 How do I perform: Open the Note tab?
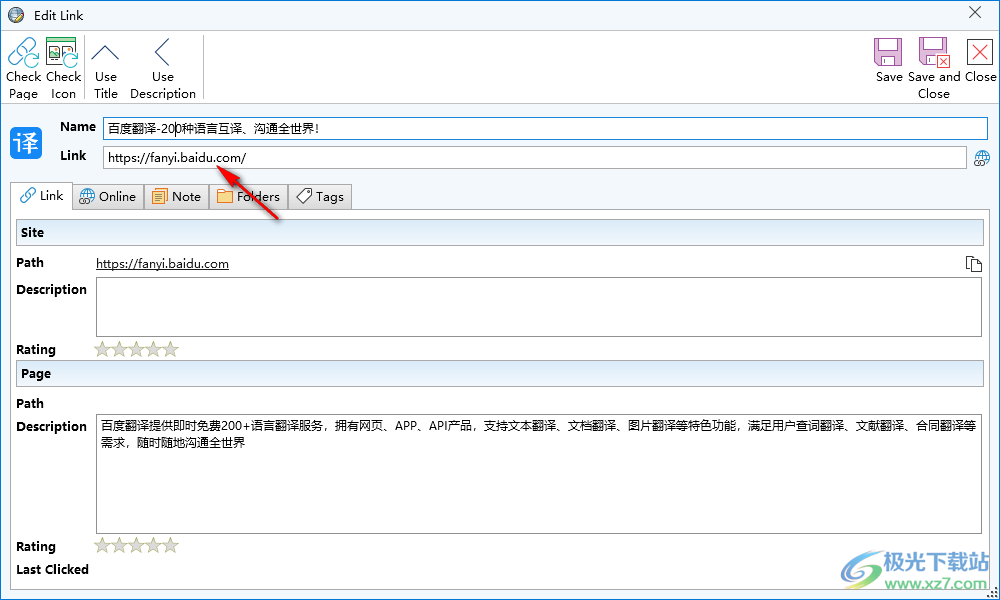176,197
